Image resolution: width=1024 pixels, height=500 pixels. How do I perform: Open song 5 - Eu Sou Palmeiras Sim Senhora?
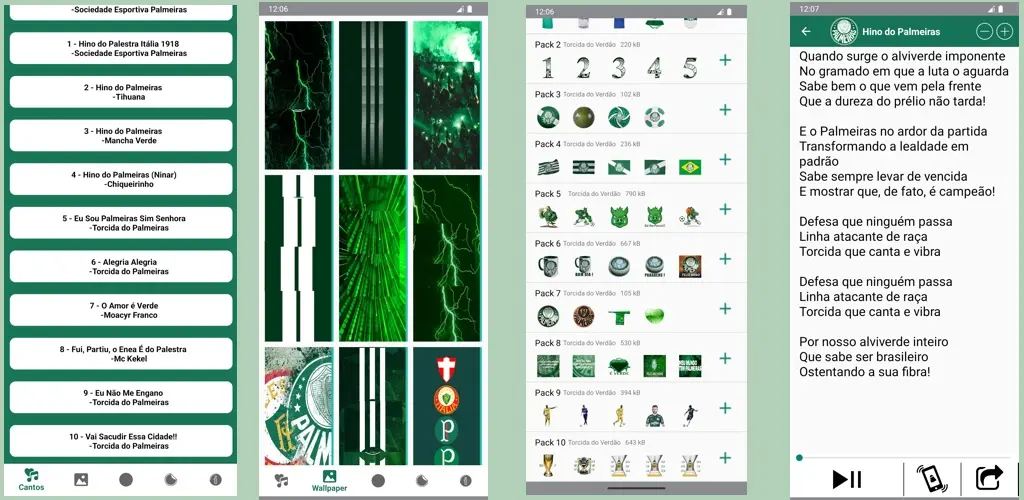(x=121, y=223)
